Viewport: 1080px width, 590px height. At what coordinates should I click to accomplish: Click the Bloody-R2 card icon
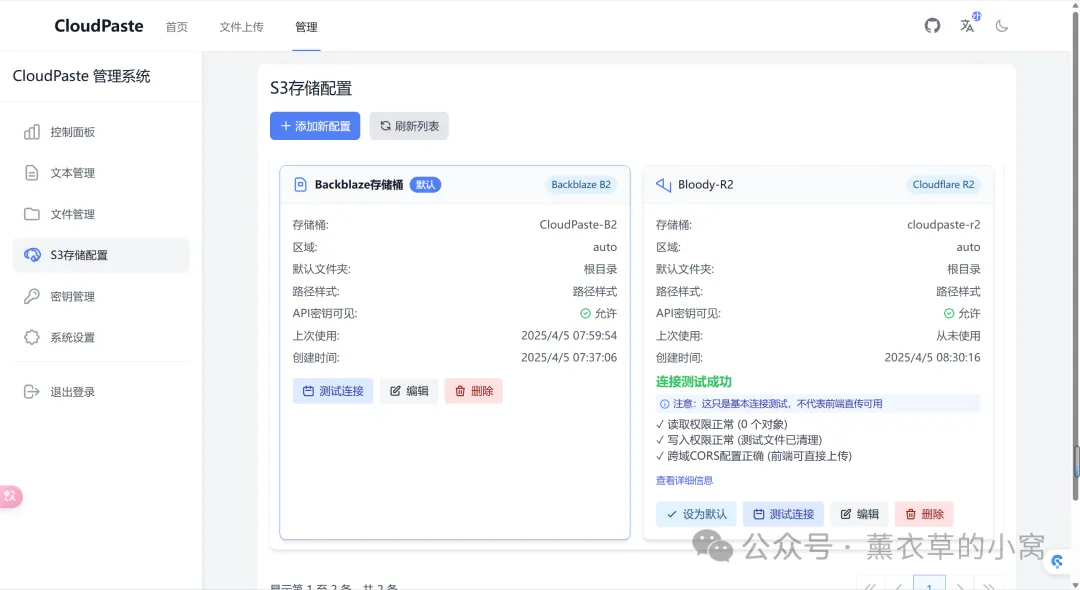pyautogui.click(x=663, y=185)
